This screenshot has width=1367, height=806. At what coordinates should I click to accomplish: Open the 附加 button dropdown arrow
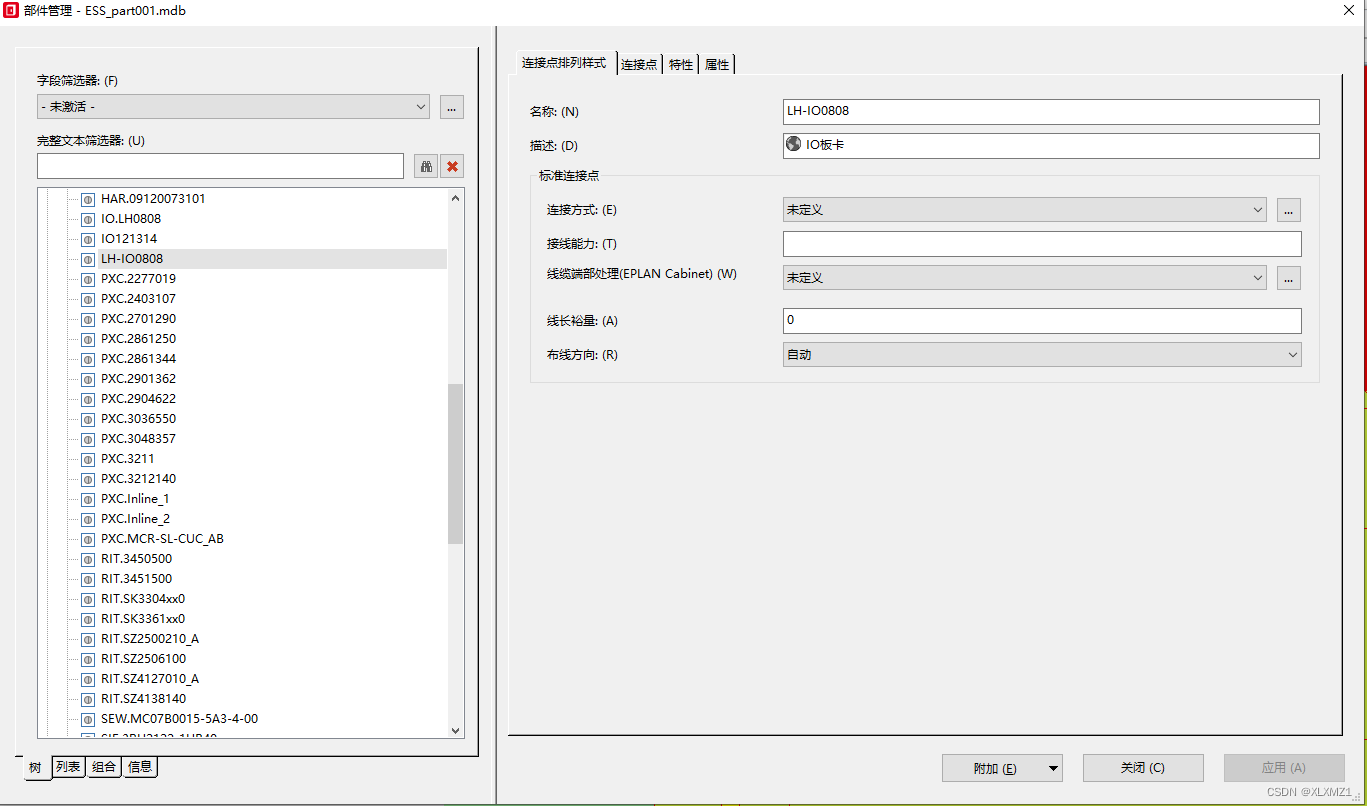click(x=1053, y=768)
